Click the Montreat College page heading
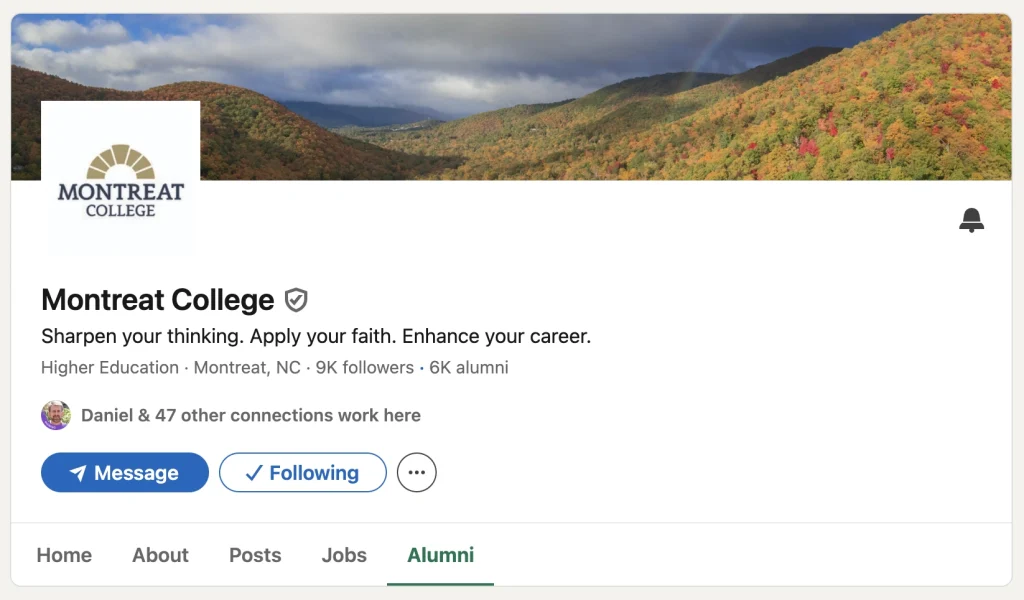 pos(156,299)
